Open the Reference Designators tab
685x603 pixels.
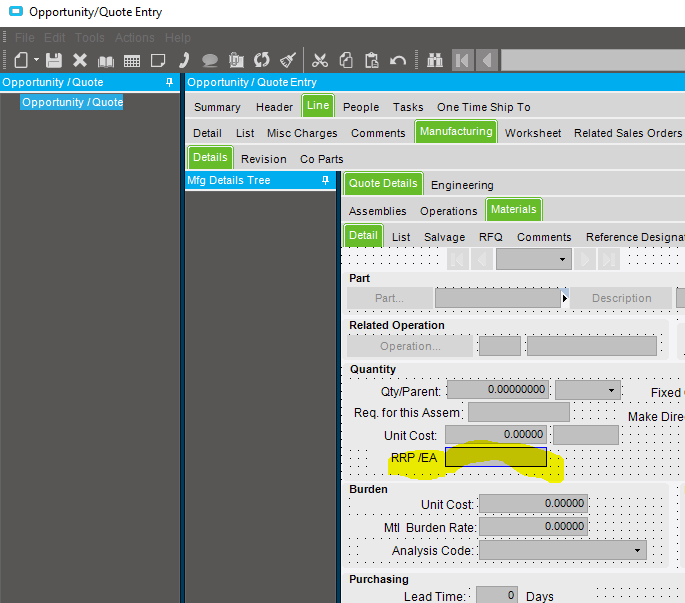[635, 237]
